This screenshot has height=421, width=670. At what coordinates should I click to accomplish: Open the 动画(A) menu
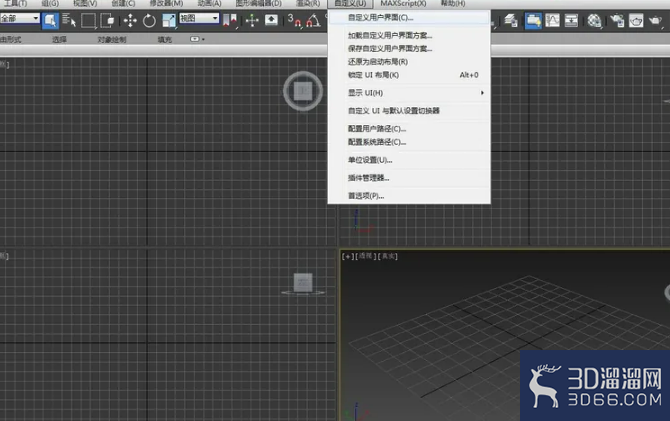point(209,3)
